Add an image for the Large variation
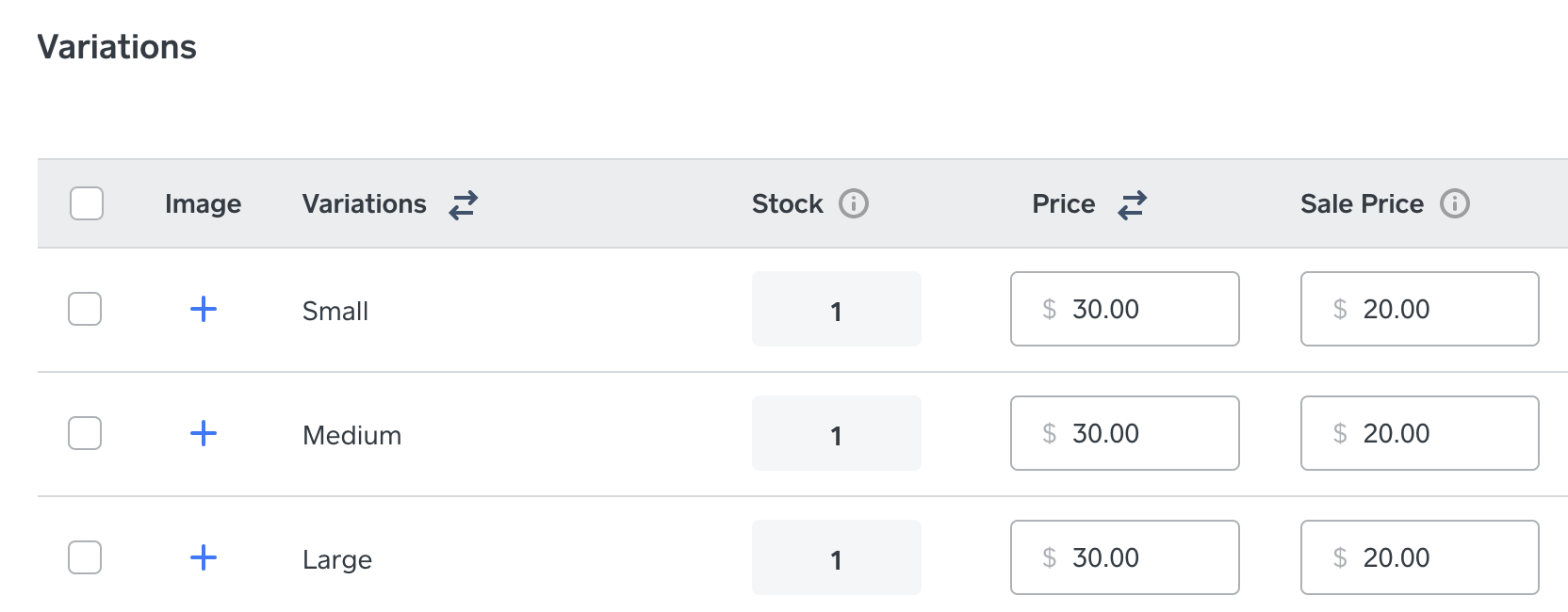The image size is (1568, 612). tap(204, 557)
